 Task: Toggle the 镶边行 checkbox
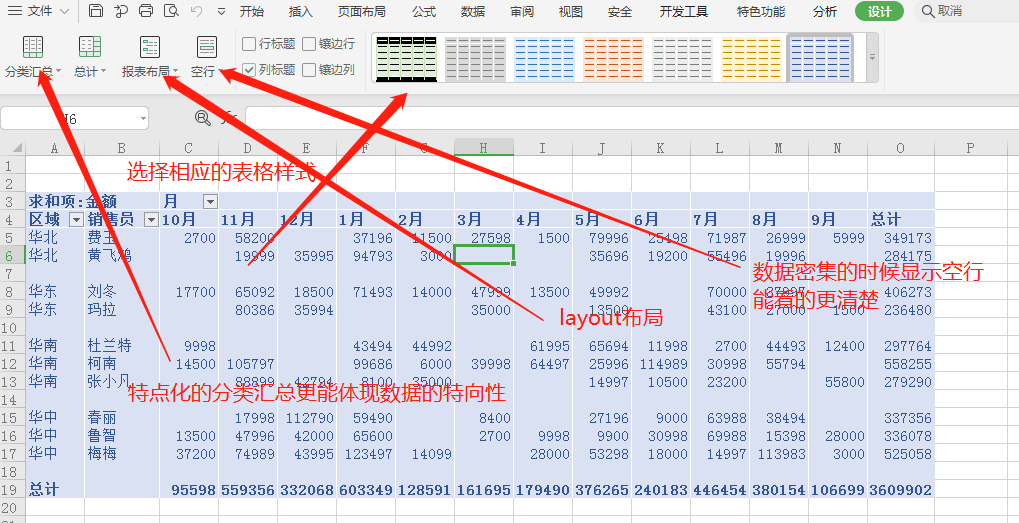pyautogui.click(x=309, y=44)
